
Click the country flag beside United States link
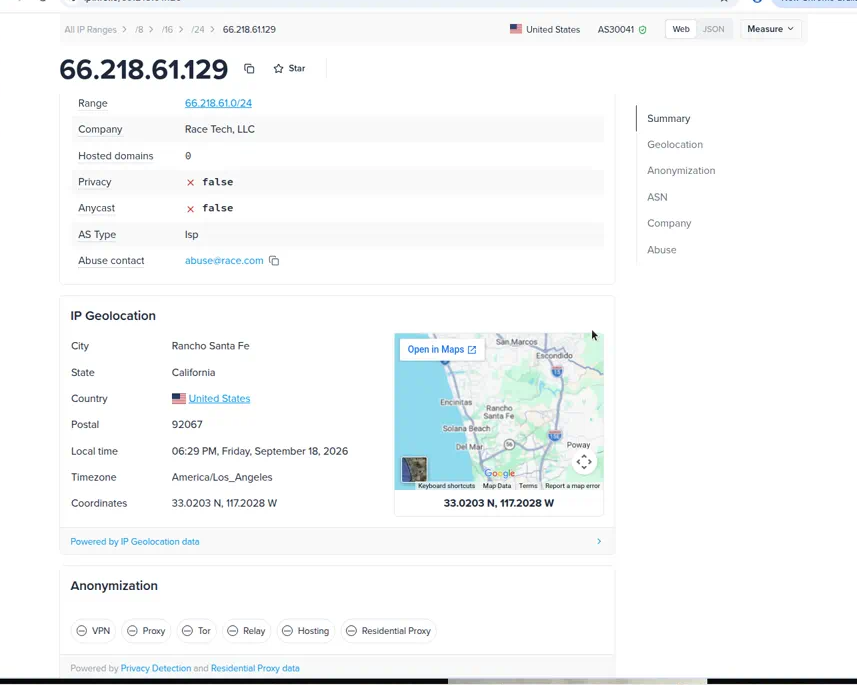pyautogui.click(x=179, y=399)
